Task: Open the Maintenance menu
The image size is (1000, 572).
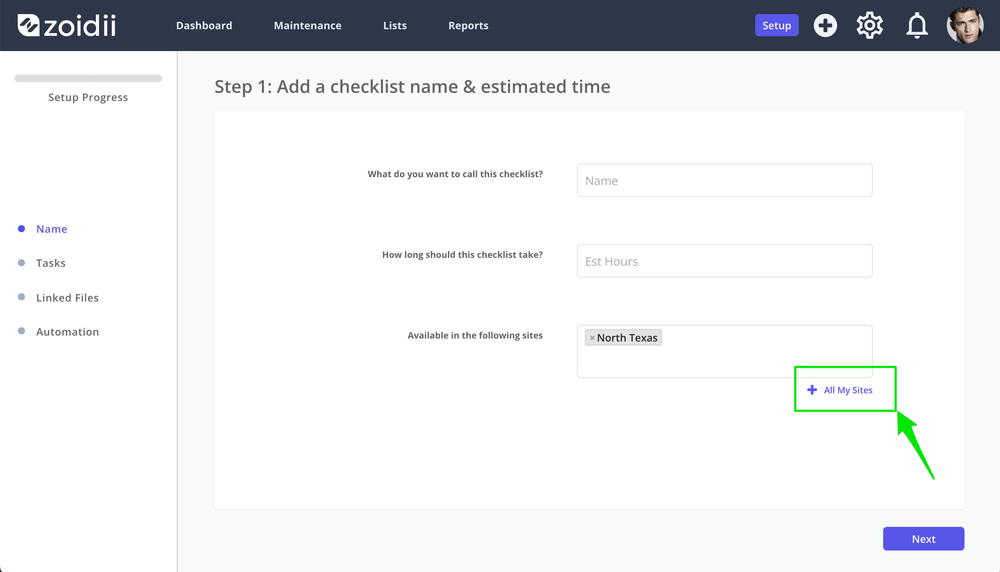Action: 307,26
